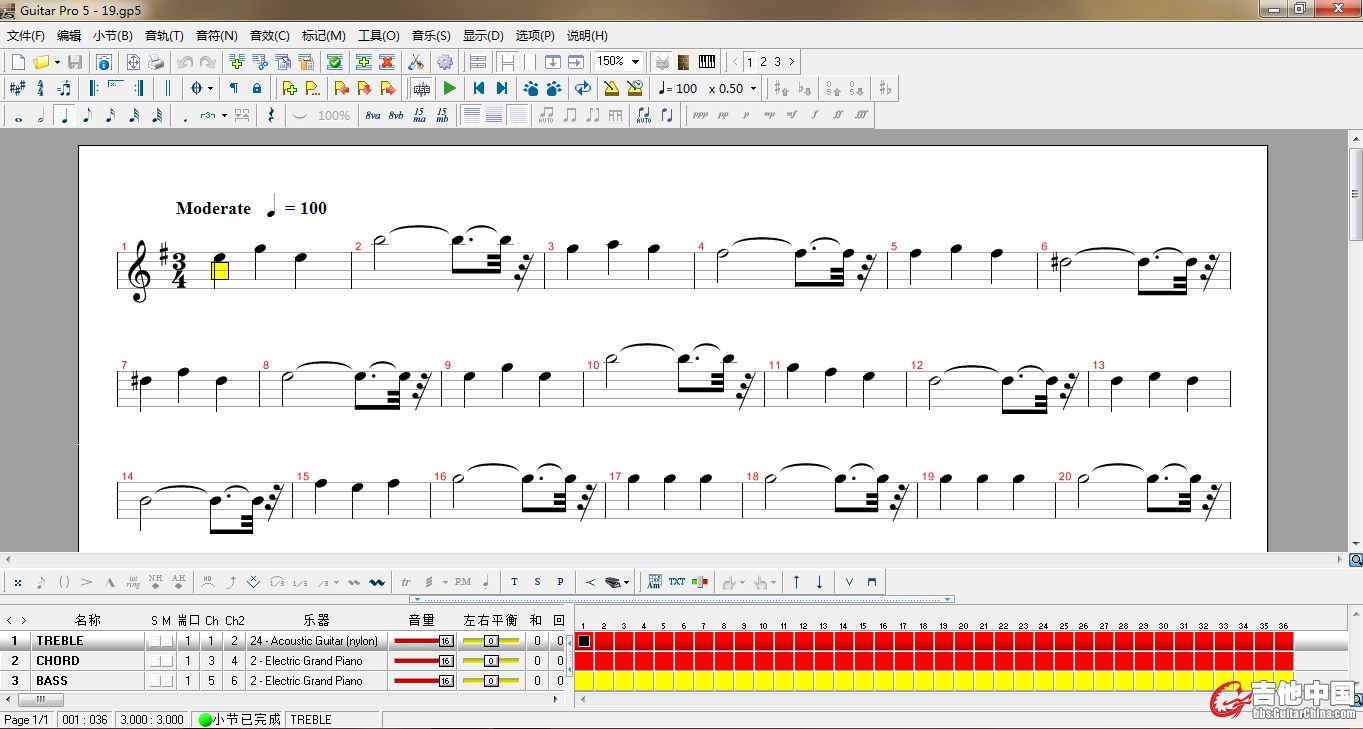Select the whole note duration

[x=18, y=116]
